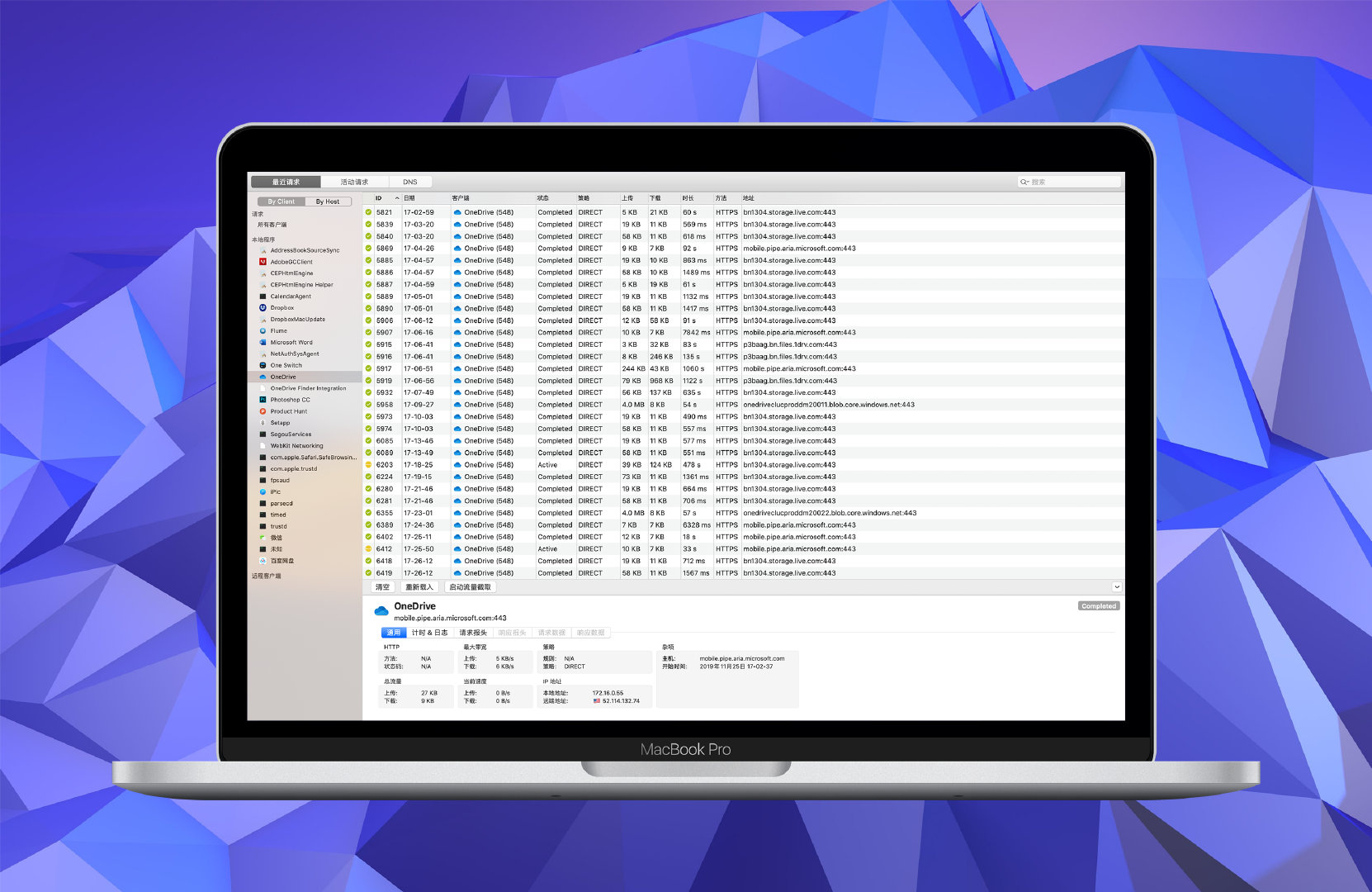Switch to the 通用 detail tab
Screen dimensions: 1372x892
(394, 633)
